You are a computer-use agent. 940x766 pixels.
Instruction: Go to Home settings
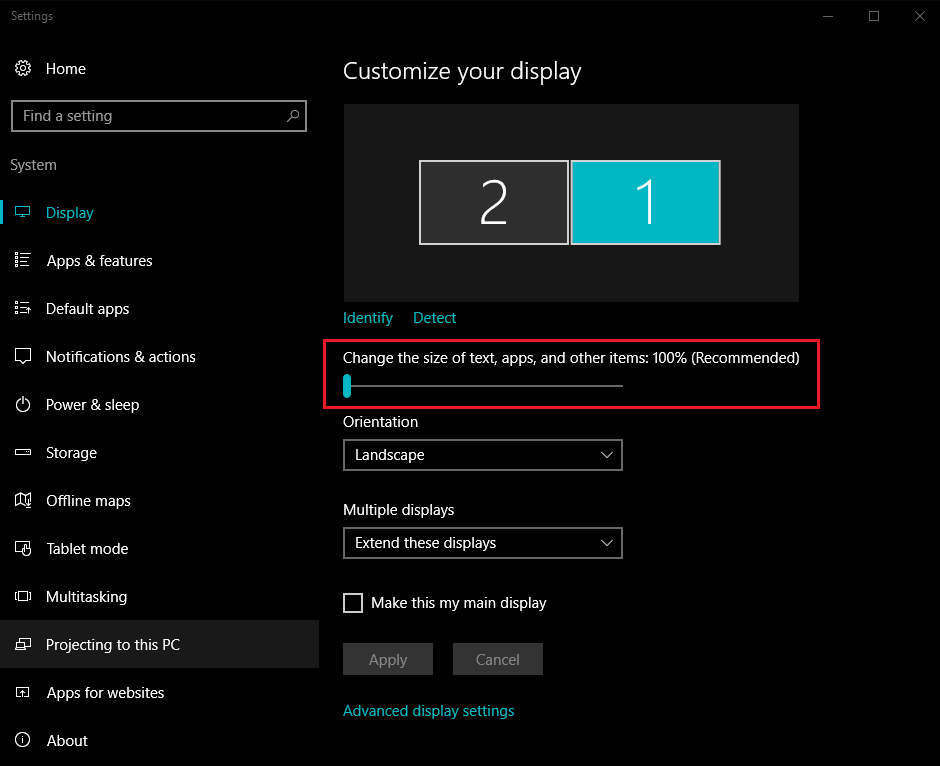click(159, 68)
